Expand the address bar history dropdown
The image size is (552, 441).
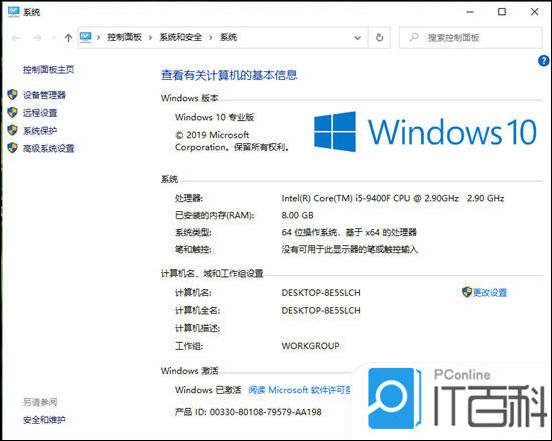pyautogui.click(x=357, y=38)
